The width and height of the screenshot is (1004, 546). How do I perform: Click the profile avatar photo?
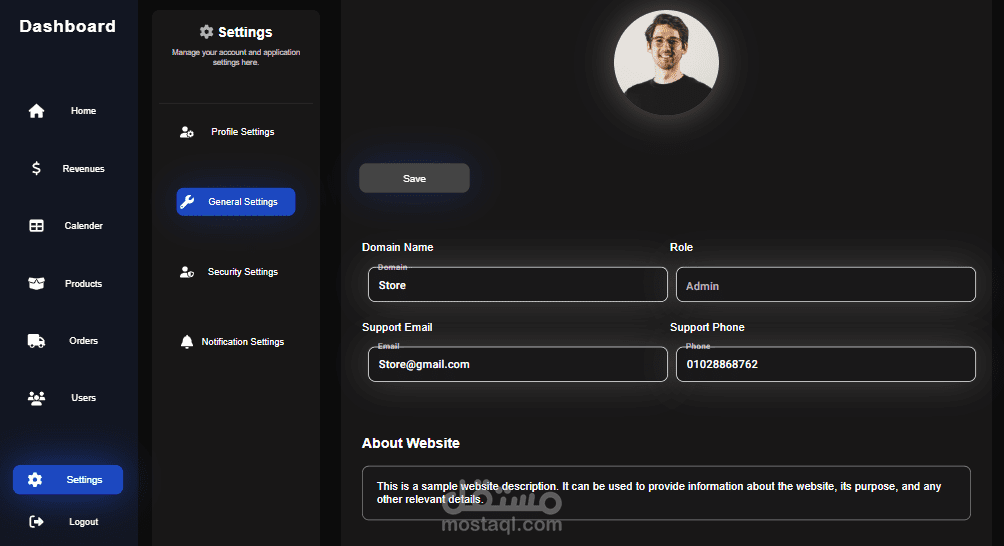[666, 63]
